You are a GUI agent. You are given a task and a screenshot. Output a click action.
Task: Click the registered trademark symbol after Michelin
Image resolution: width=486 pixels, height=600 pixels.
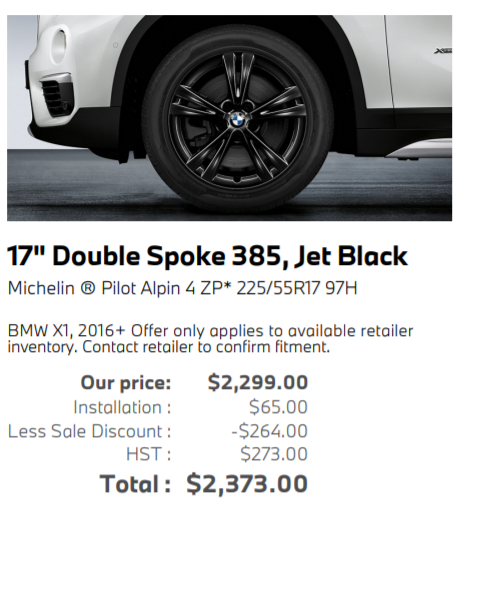88,288
